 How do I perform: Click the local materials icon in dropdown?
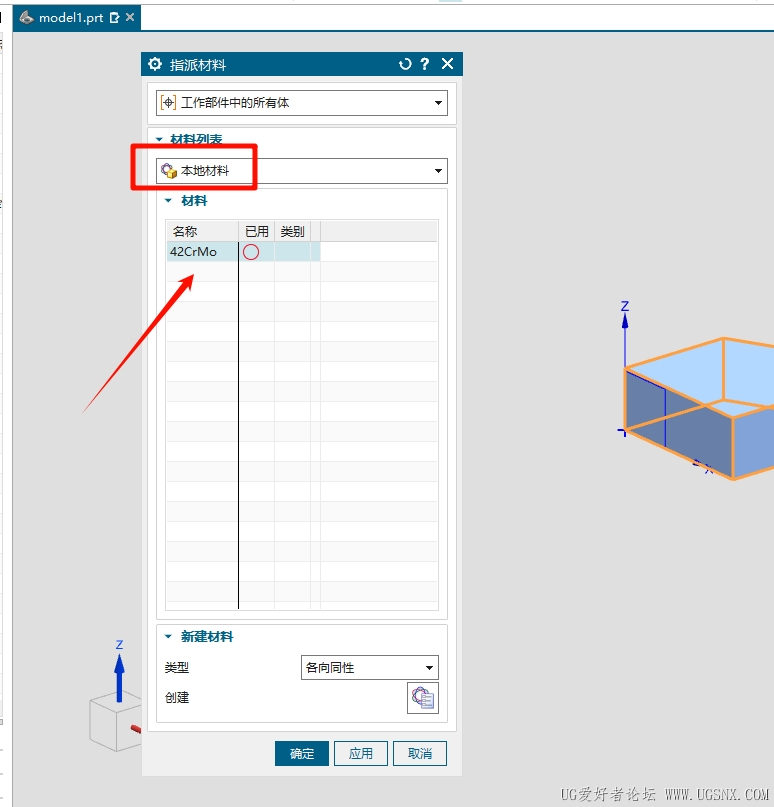pyautogui.click(x=169, y=171)
